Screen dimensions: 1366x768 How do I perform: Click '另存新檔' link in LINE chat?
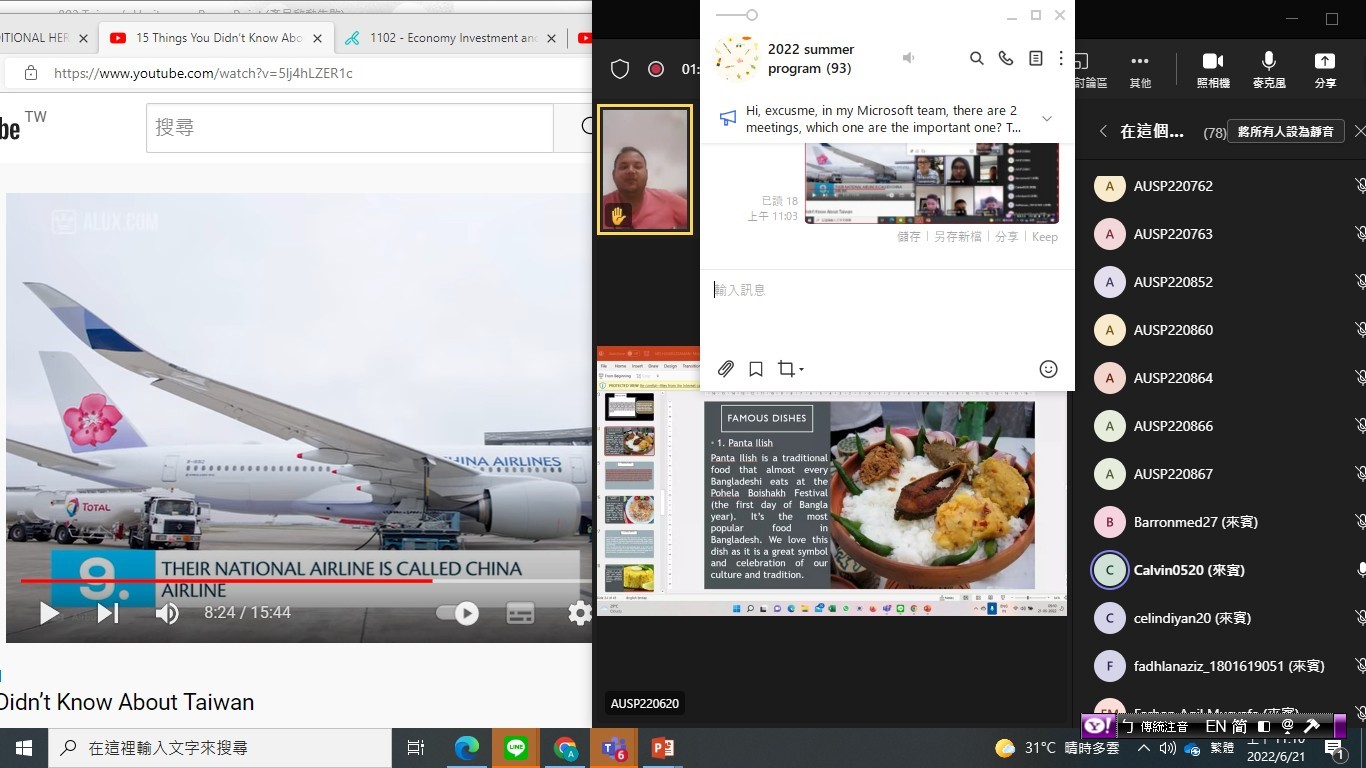pyautogui.click(x=958, y=237)
